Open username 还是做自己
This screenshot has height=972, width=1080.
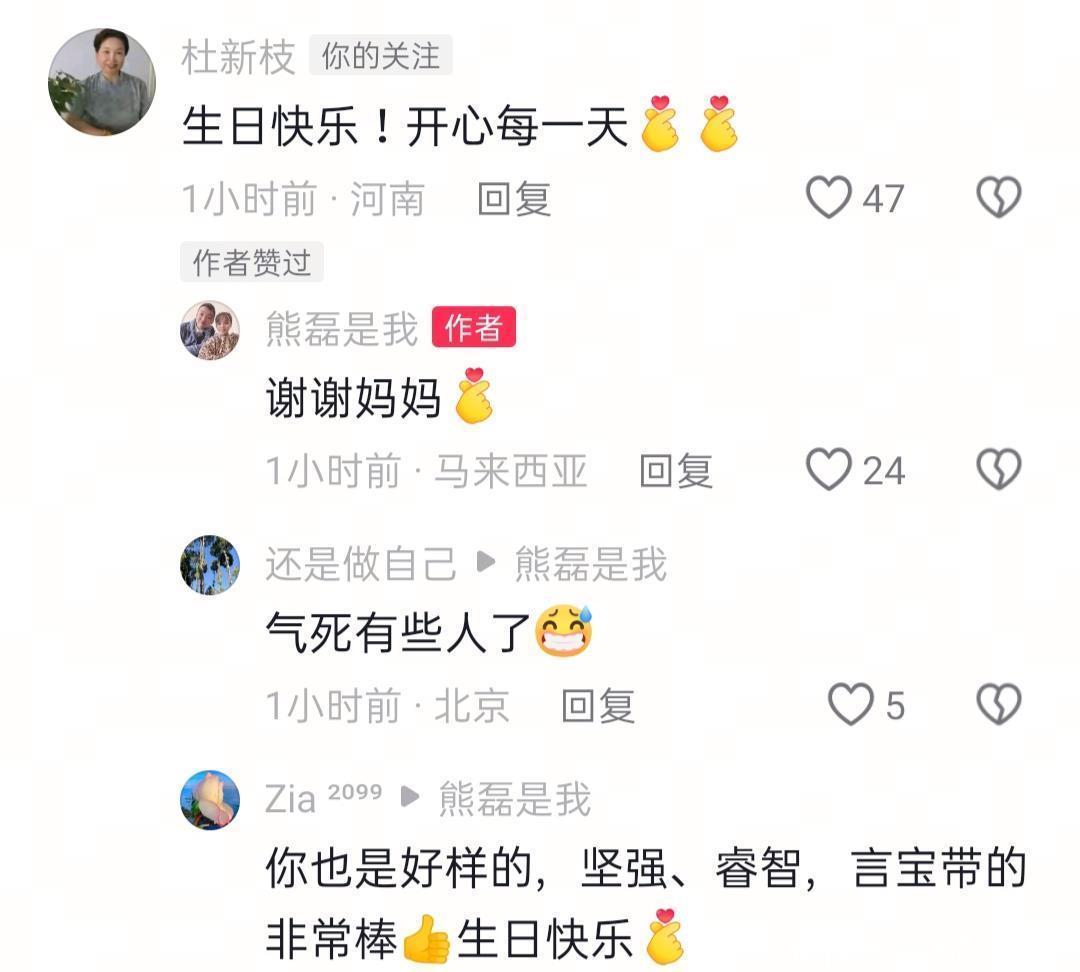click(361, 564)
